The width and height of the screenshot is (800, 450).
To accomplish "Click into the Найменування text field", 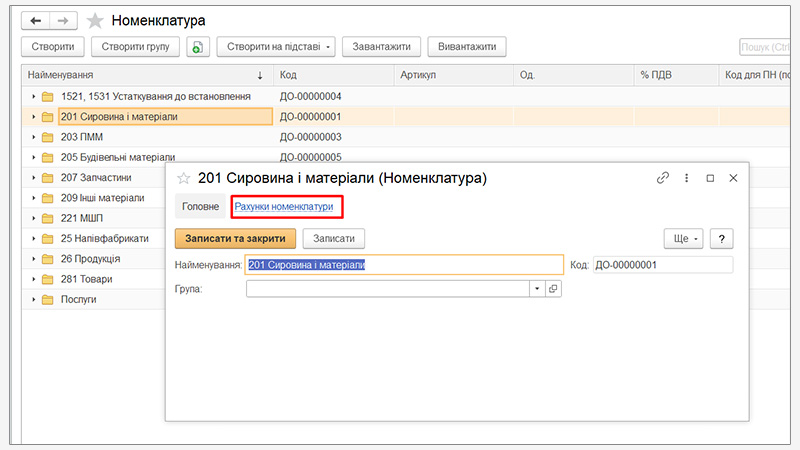I will [x=405, y=265].
